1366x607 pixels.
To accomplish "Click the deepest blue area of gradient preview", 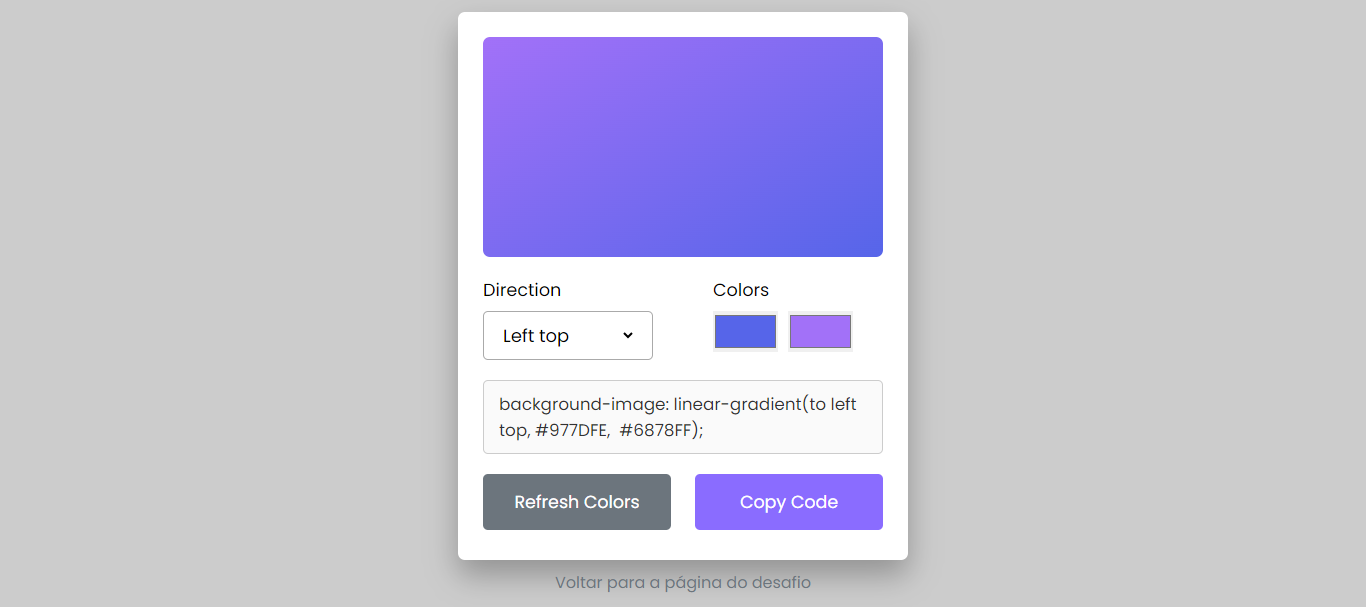I will [x=870, y=245].
